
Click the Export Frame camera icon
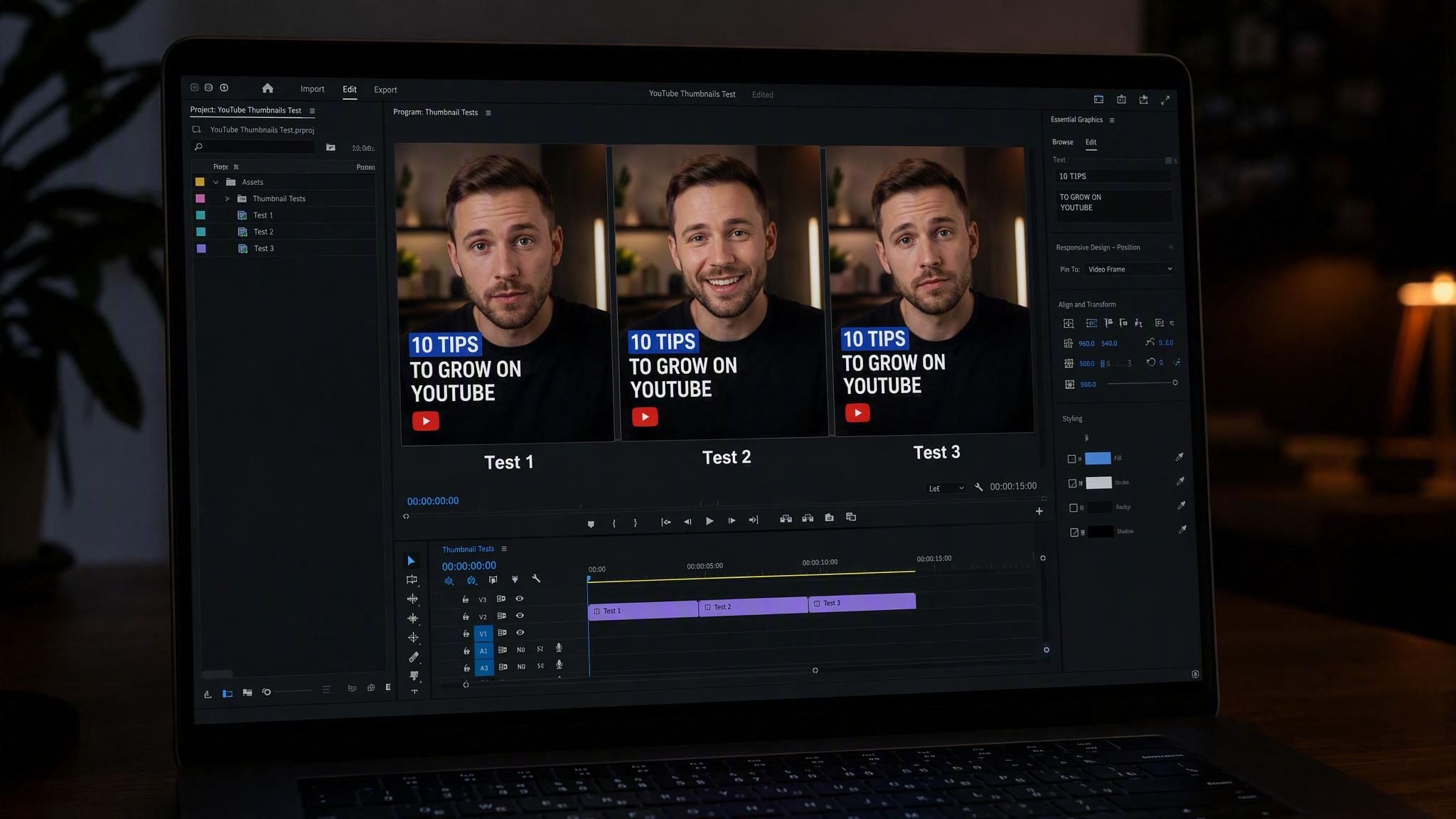click(x=829, y=518)
